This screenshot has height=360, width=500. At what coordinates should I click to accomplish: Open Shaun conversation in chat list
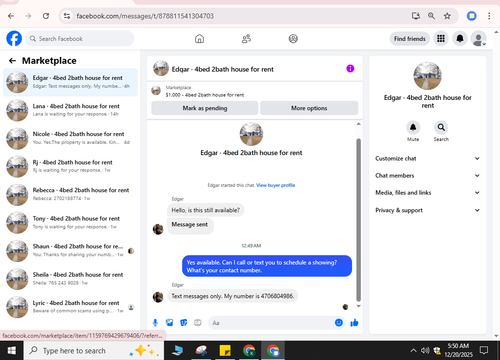70,250
